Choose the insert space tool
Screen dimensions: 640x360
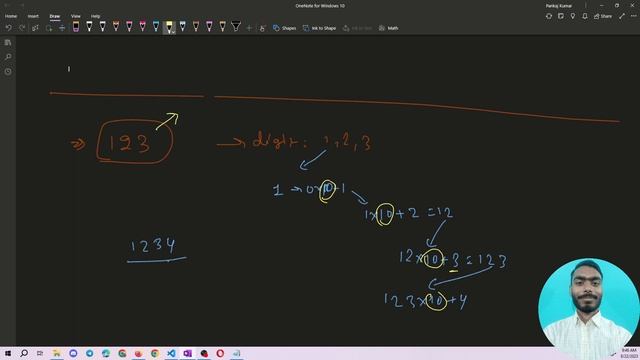click(62, 28)
